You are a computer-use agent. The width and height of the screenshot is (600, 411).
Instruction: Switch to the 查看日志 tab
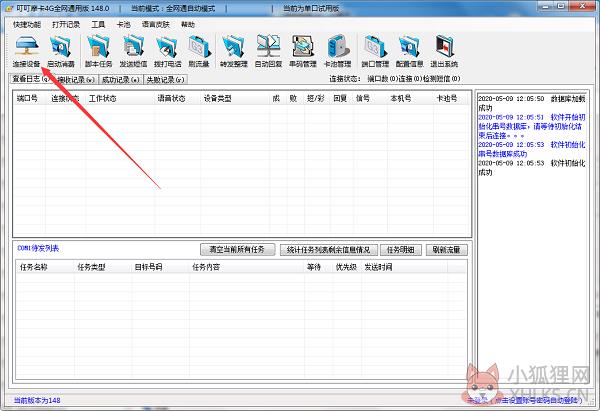[31, 79]
